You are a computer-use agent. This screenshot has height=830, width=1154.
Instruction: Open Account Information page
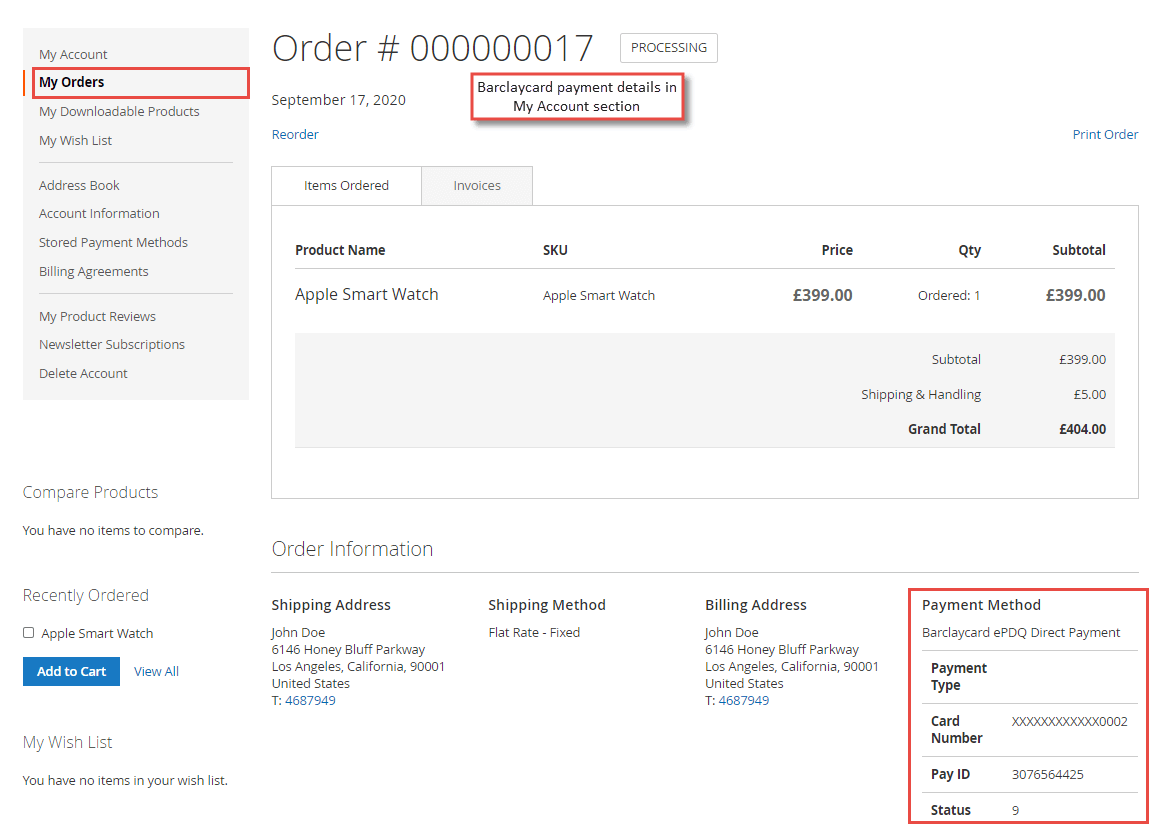click(x=99, y=213)
